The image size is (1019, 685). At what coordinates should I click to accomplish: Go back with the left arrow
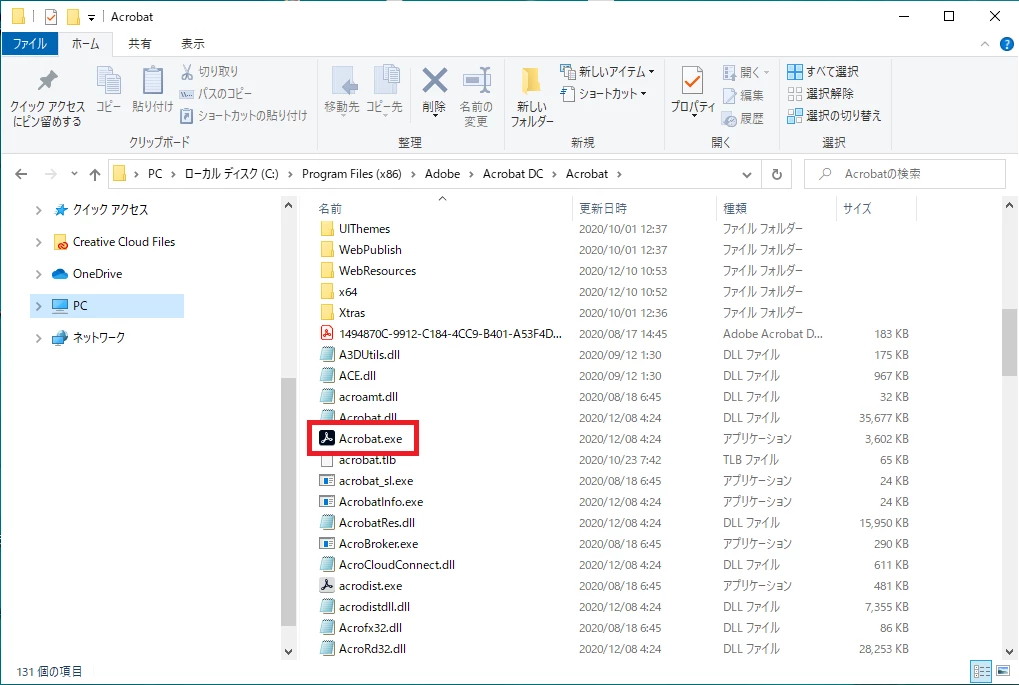point(21,174)
